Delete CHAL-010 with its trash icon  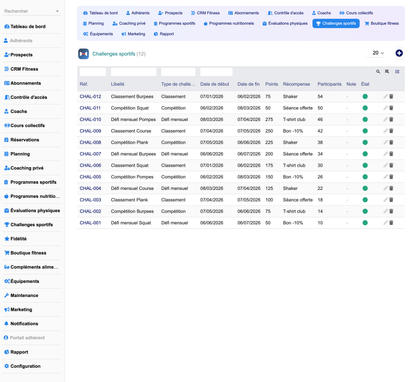391,119
